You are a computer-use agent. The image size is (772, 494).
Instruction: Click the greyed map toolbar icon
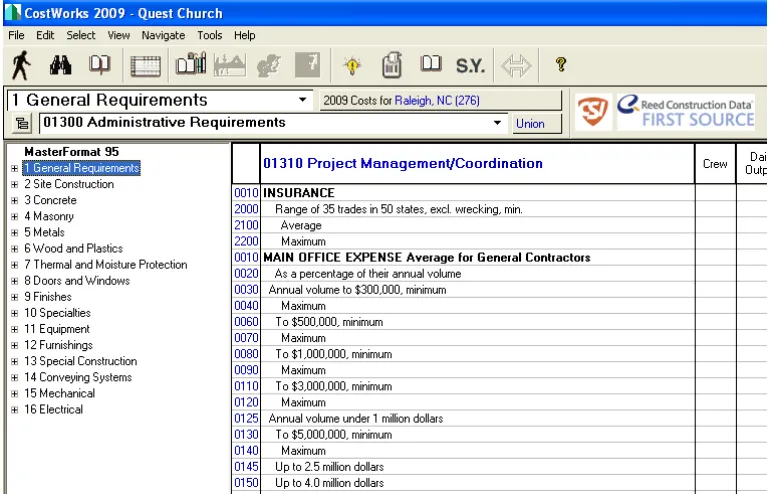coord(268,66)
